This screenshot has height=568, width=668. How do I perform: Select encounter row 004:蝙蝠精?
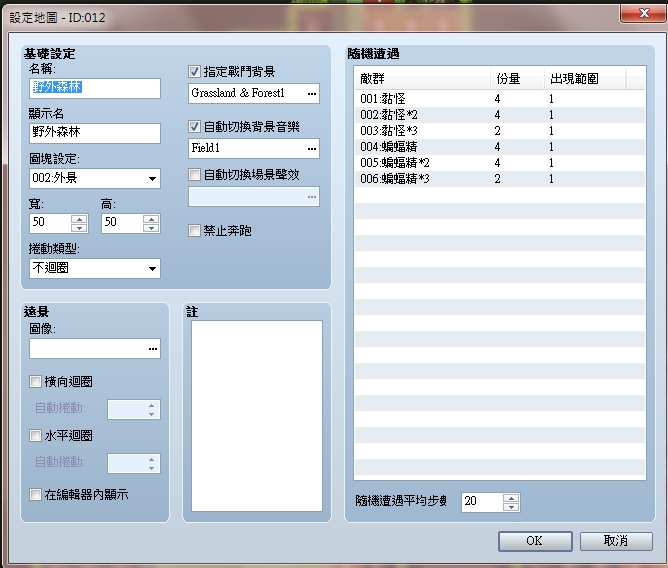point(500,147)
